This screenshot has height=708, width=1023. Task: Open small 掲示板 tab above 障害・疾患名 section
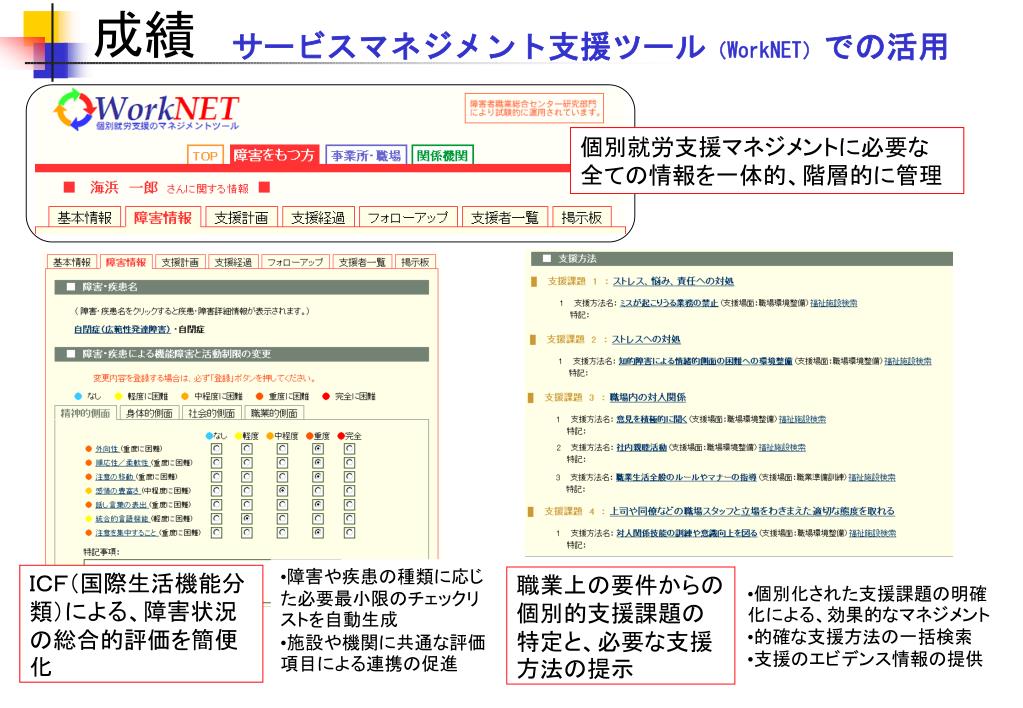point(415,262)
